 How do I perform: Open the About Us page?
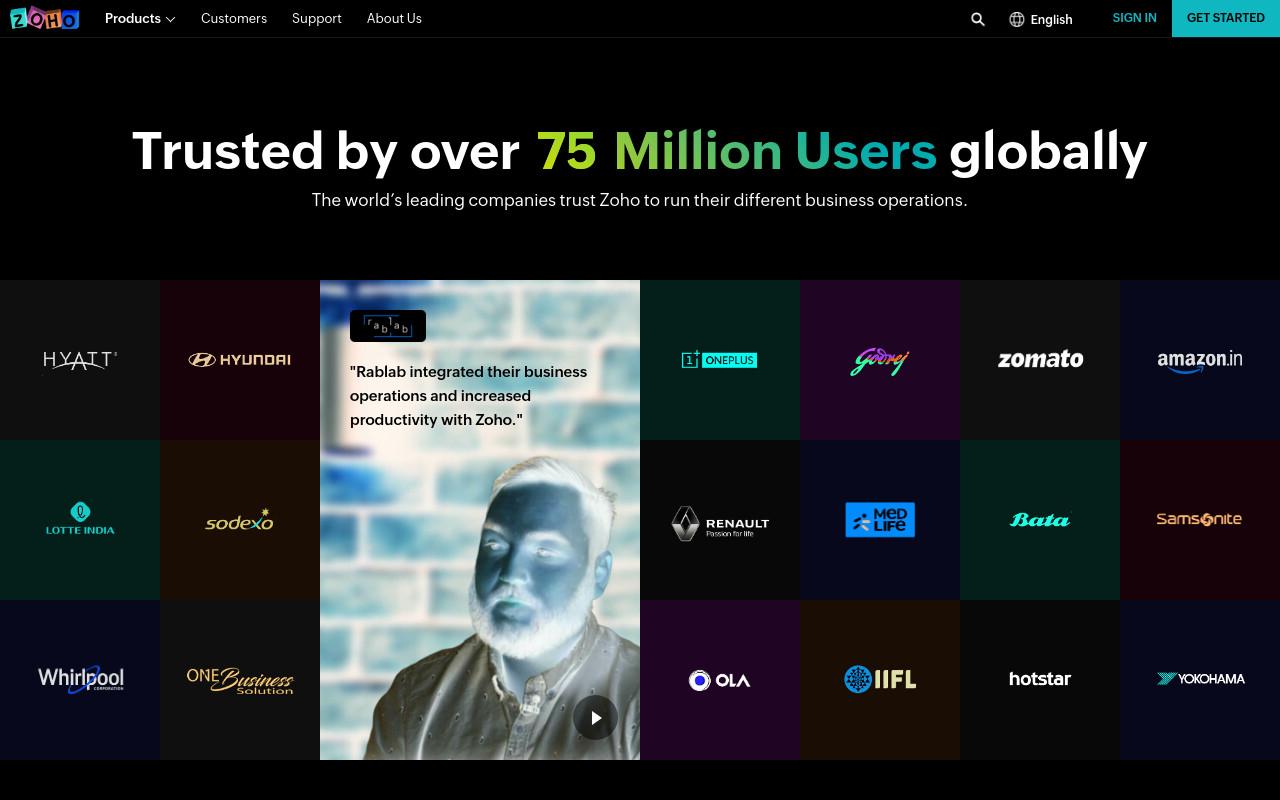[394, 18]
